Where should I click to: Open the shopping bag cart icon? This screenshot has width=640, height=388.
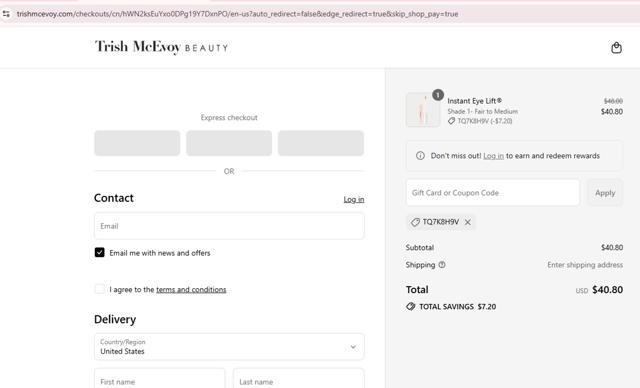[616, 48]
